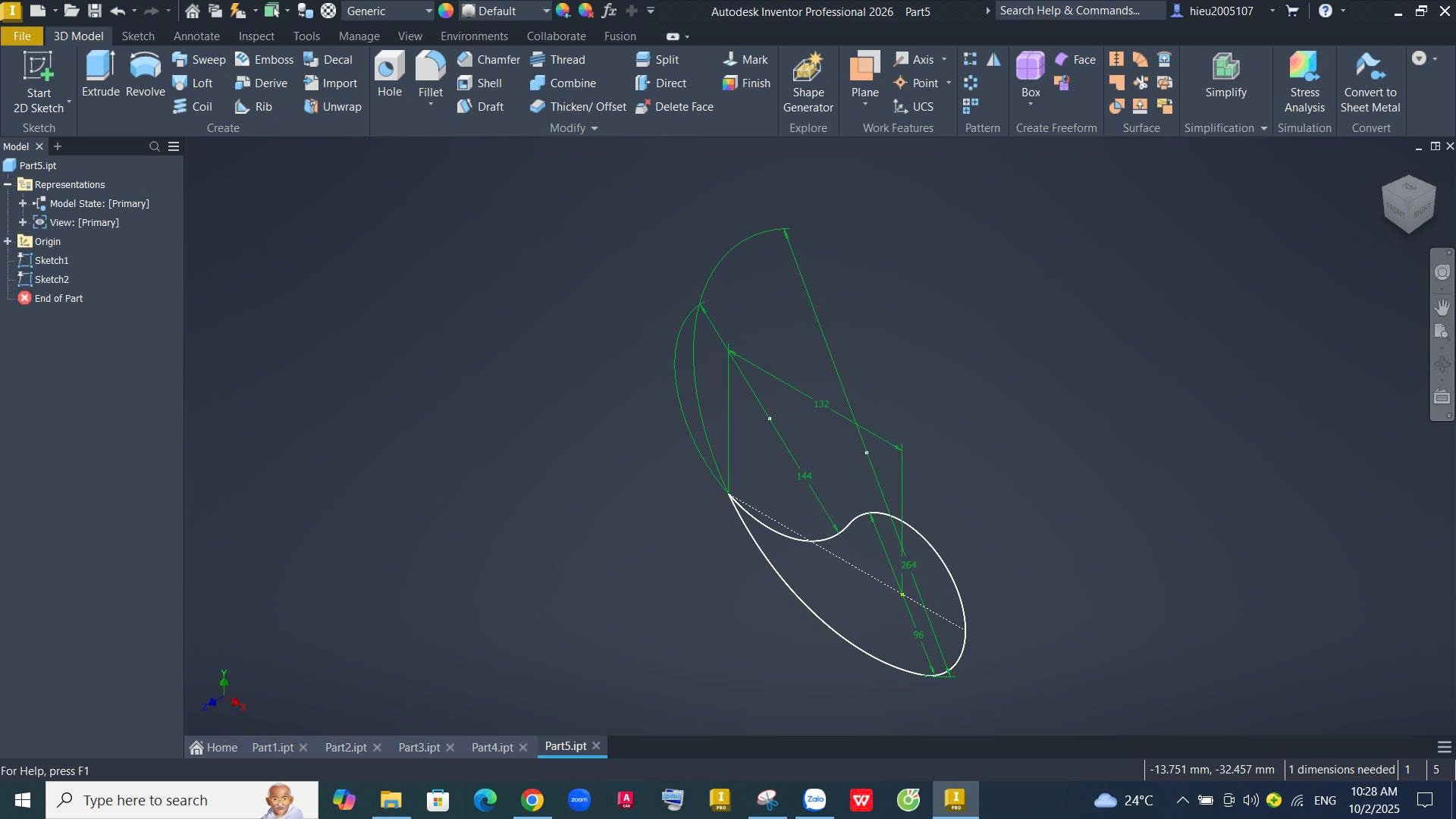The image size is (1456, 819).
Task: Switch to Part3.ipt document tab
Action: tap(419, 748)
